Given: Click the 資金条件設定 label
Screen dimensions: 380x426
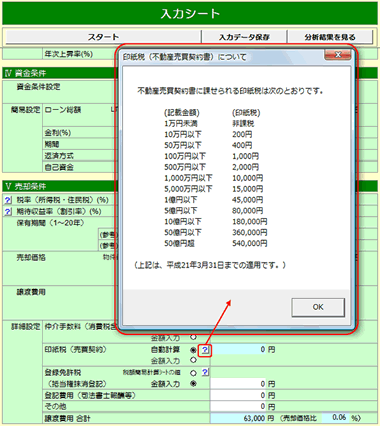Looking at the screenshot, I should coord(38,87).
